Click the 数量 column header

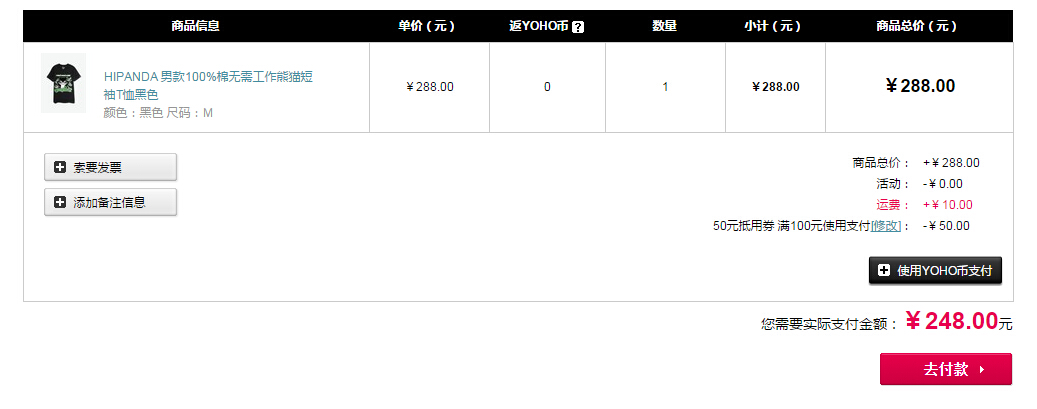click(665, 26)
